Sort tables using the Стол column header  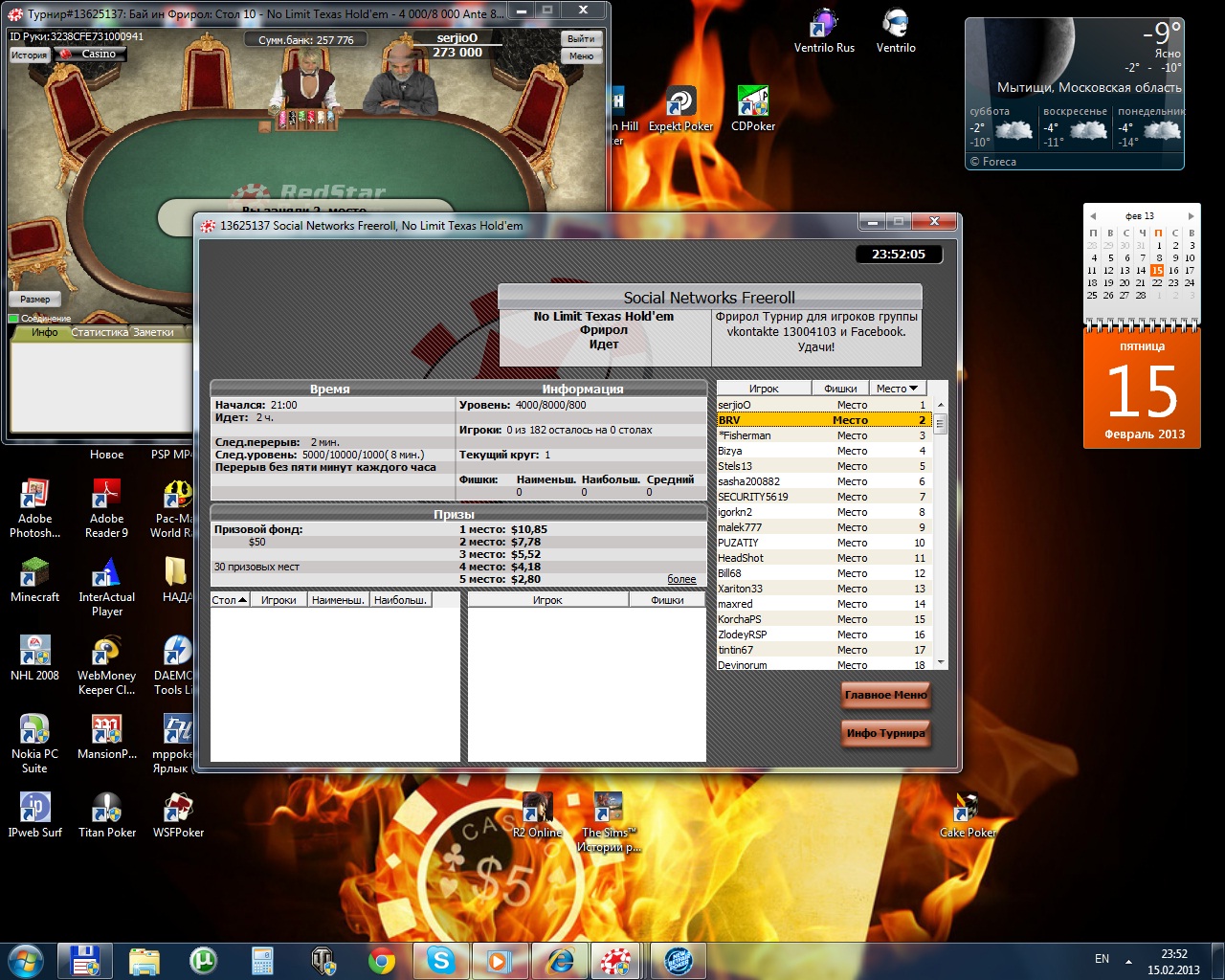[x=230, y=600]
